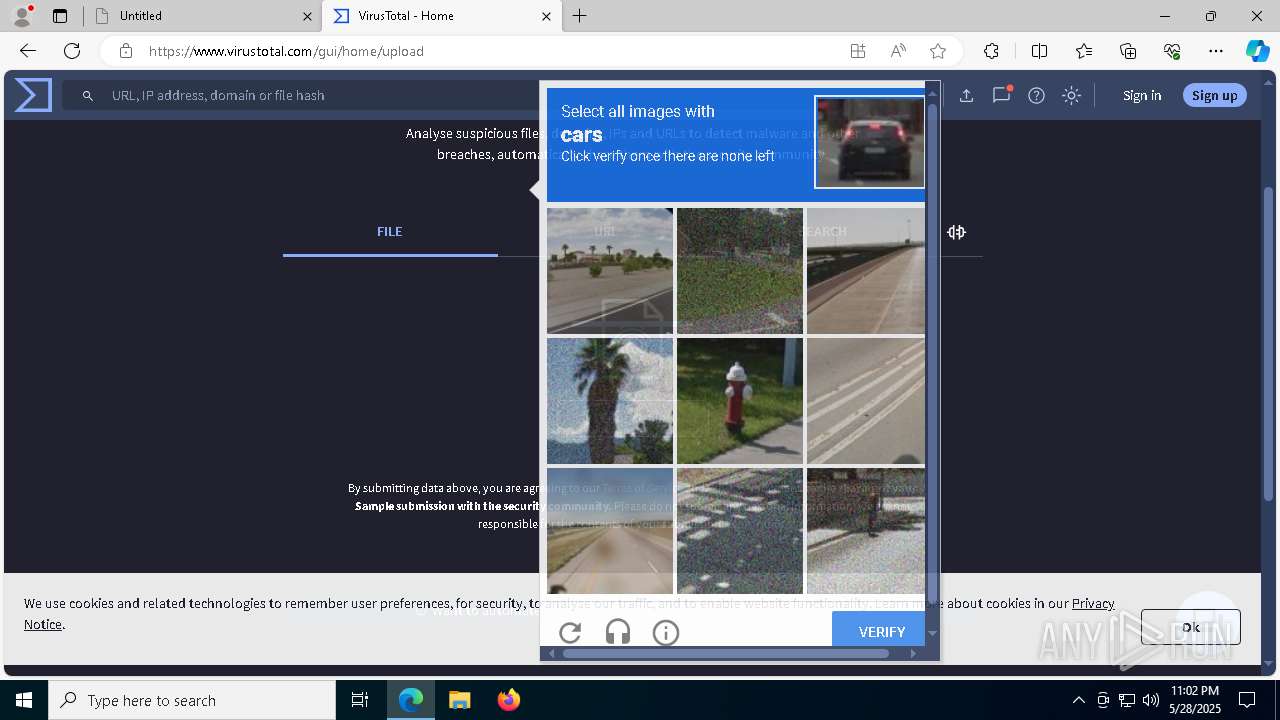Close the VirusTotal - Home tab
This screenshot has width=1280, height=720.
click(x=546, y=16)
